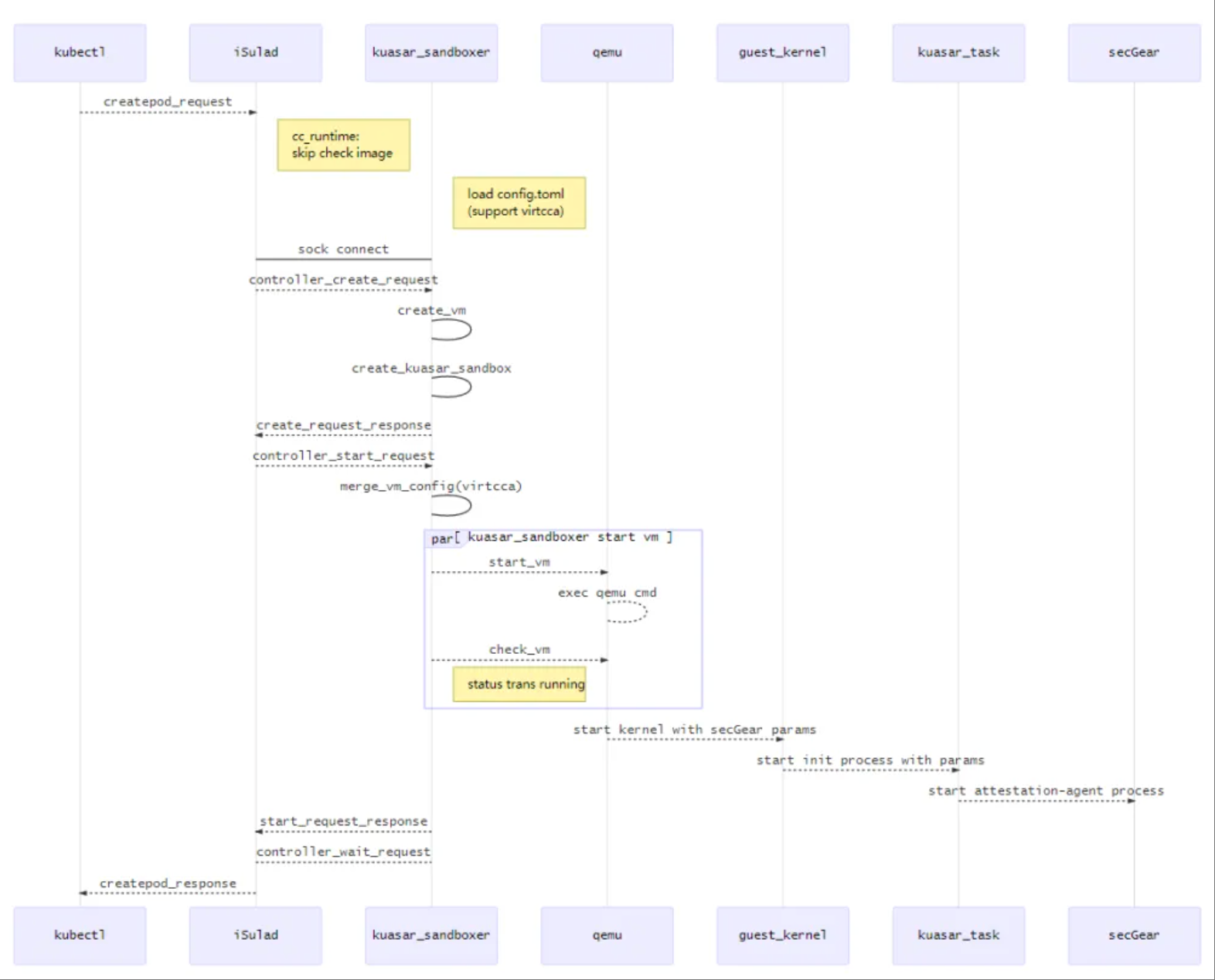The height and width of the screenshot is (980, 1215).
Task: Click the top guest_kernel participant box
Action: (782, 53)
